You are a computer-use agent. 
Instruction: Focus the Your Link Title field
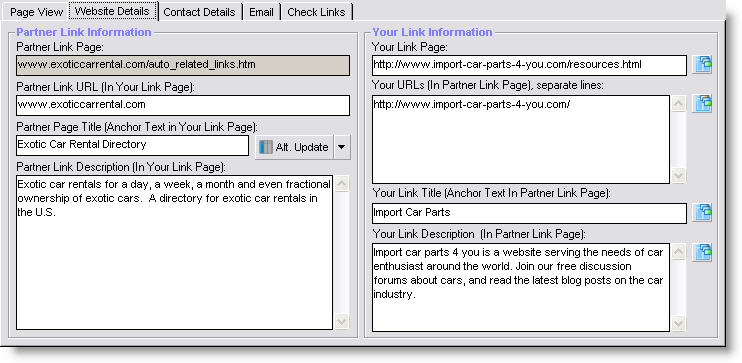[x=529, y=213]
